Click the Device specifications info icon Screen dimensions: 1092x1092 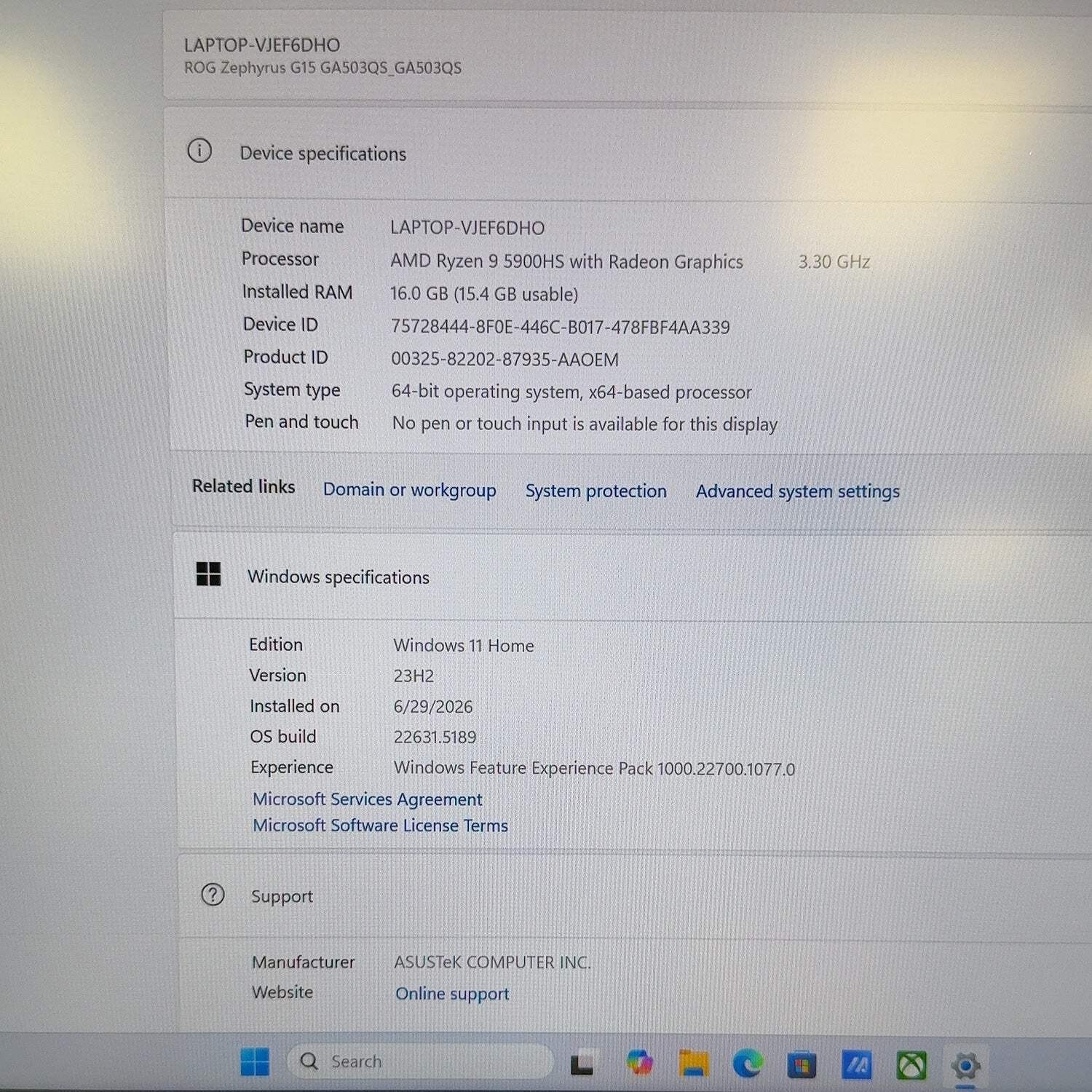pos(199,151)
